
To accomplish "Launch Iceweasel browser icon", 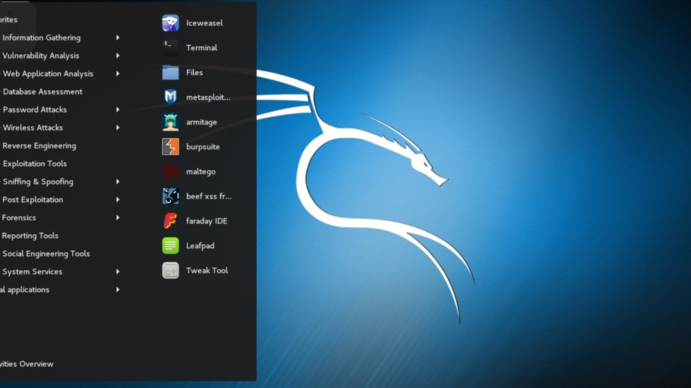I will coord(170,23).
